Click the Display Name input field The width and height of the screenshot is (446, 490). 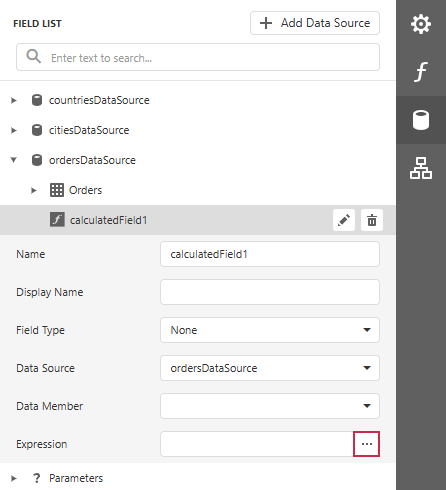270,292
